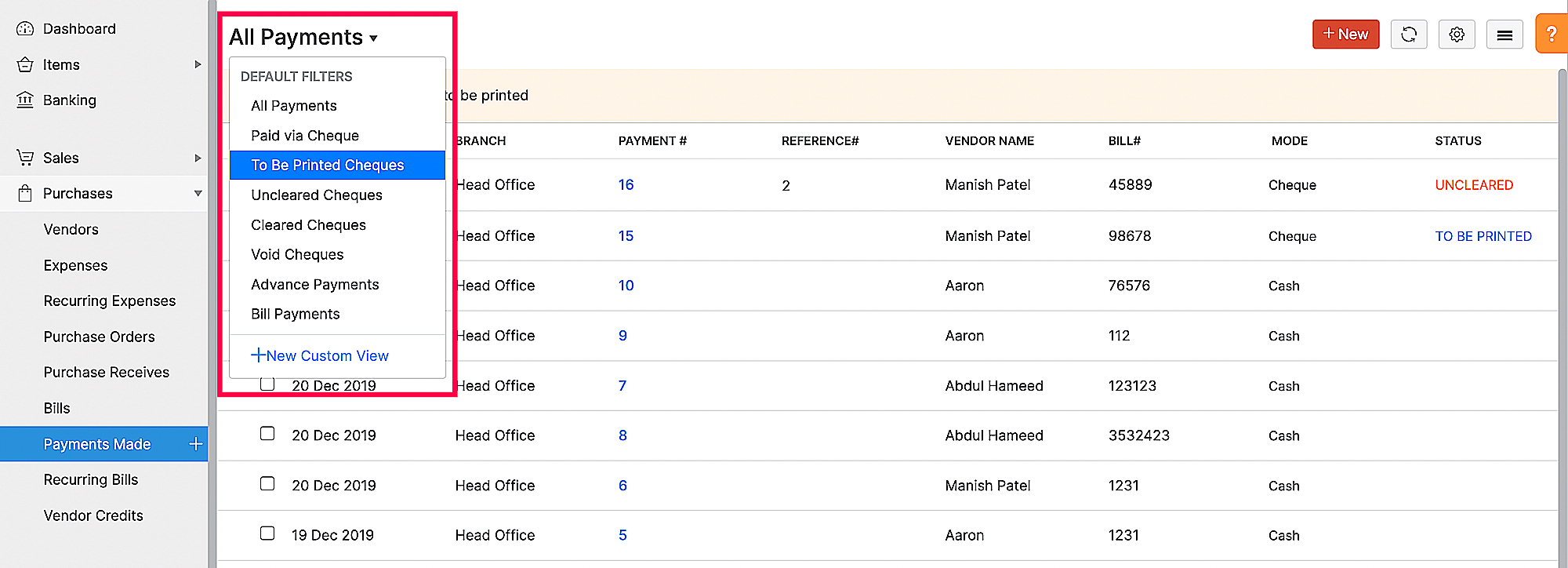Click the orange help question mark
The width and height of the screenshot is (1568, 568).
[1551, 34]
